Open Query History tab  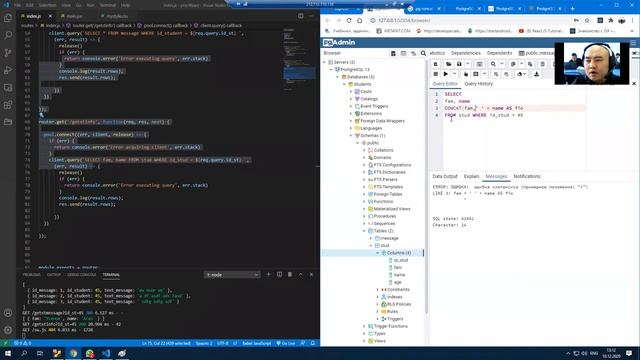pyautogui.click(x=478, y=84)
